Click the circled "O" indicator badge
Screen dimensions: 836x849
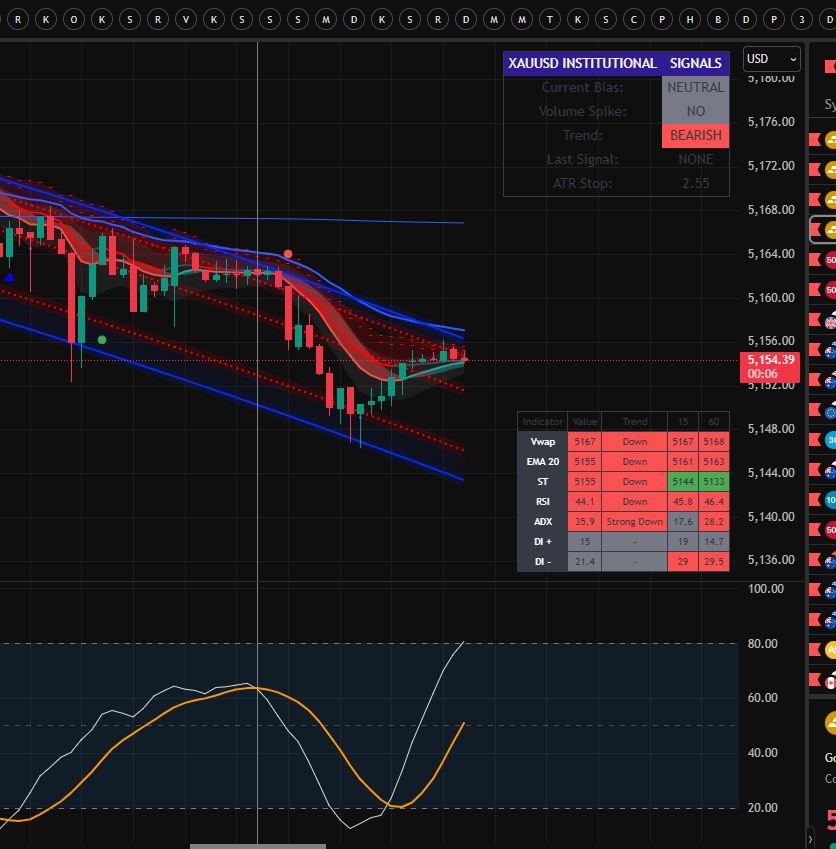tap(73, 19)
